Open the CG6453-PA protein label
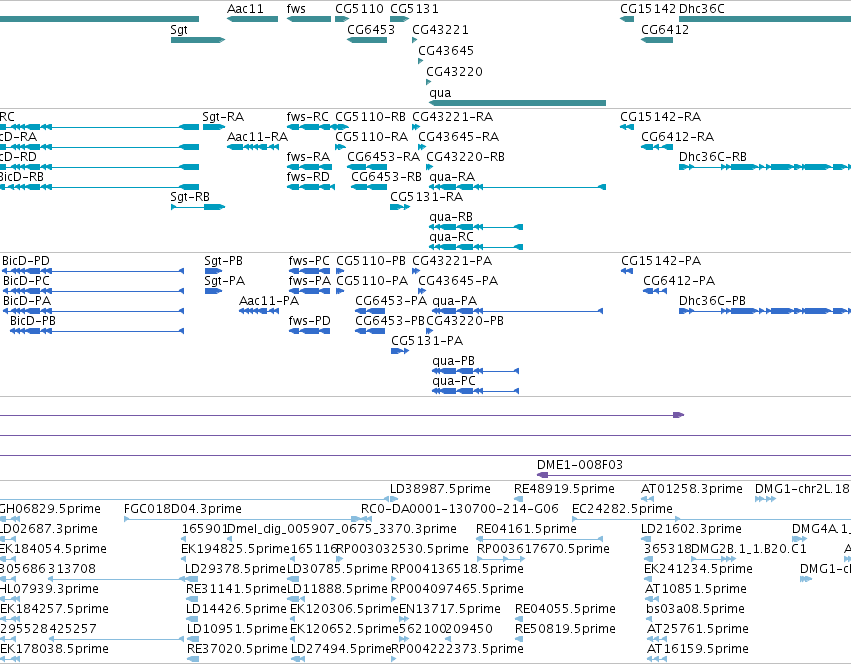The image size is (851, 664). coord(391,301)
